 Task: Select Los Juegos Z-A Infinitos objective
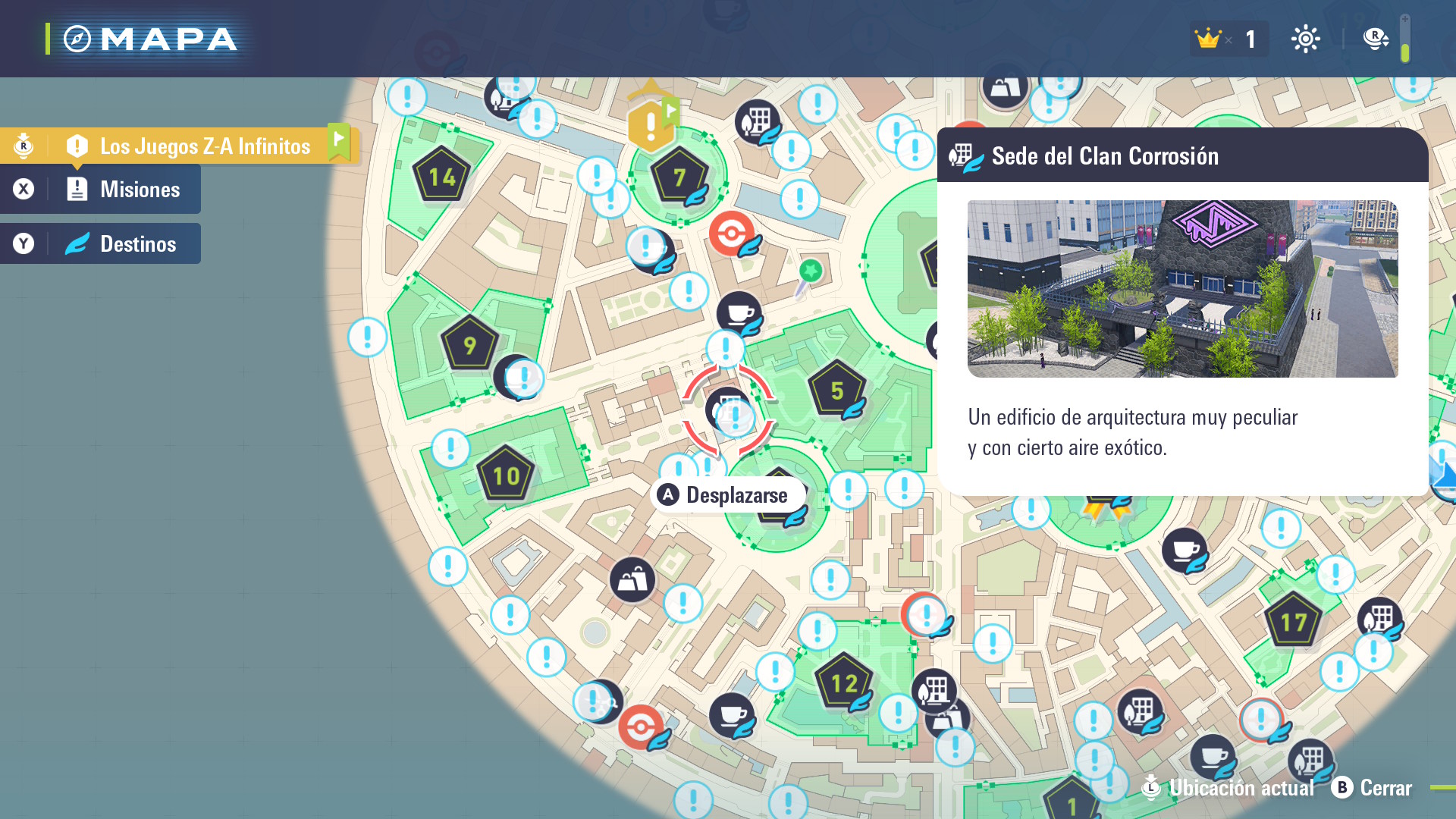(205, 146)
